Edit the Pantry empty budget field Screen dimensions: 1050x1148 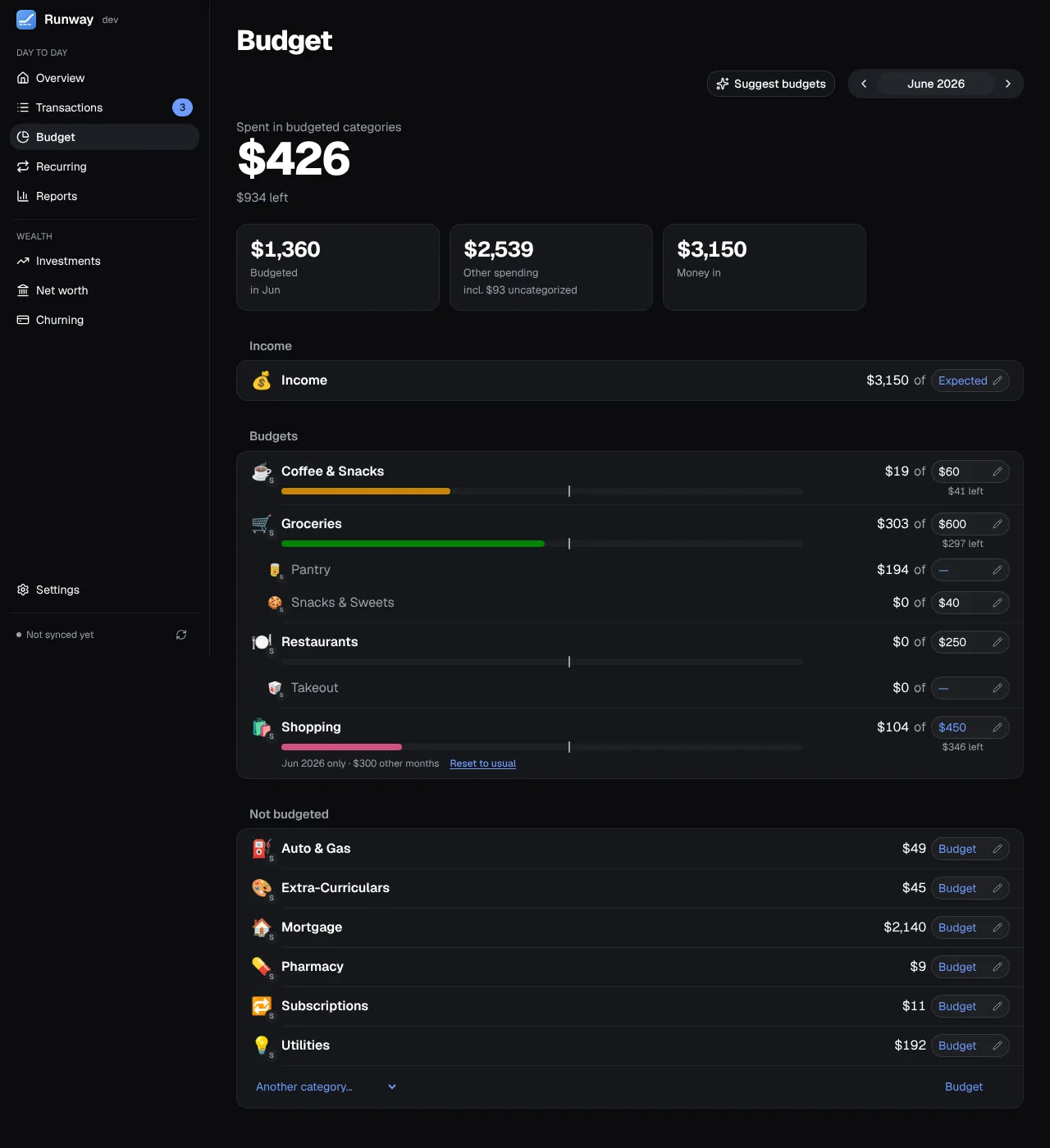[x=970, y=570]
